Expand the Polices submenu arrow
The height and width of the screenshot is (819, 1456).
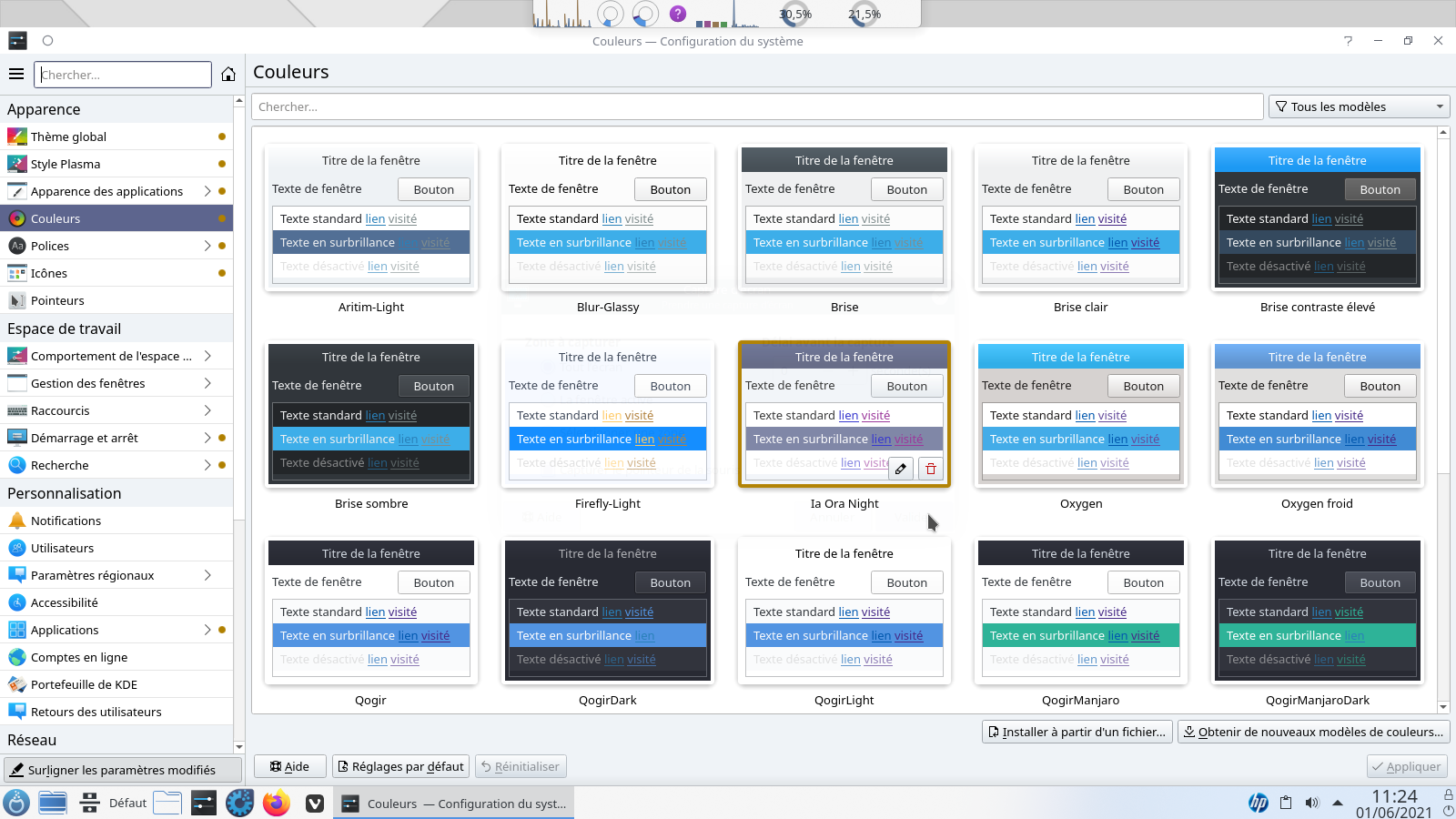pyautogui.click(x=207, y=246)
